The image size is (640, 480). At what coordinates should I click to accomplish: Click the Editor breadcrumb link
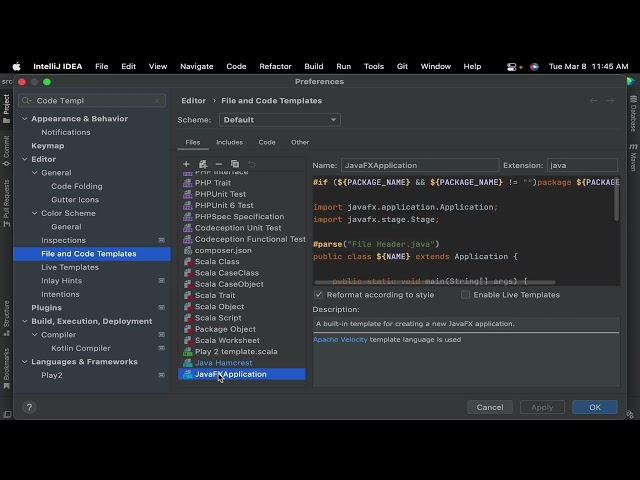click(193, 100)
